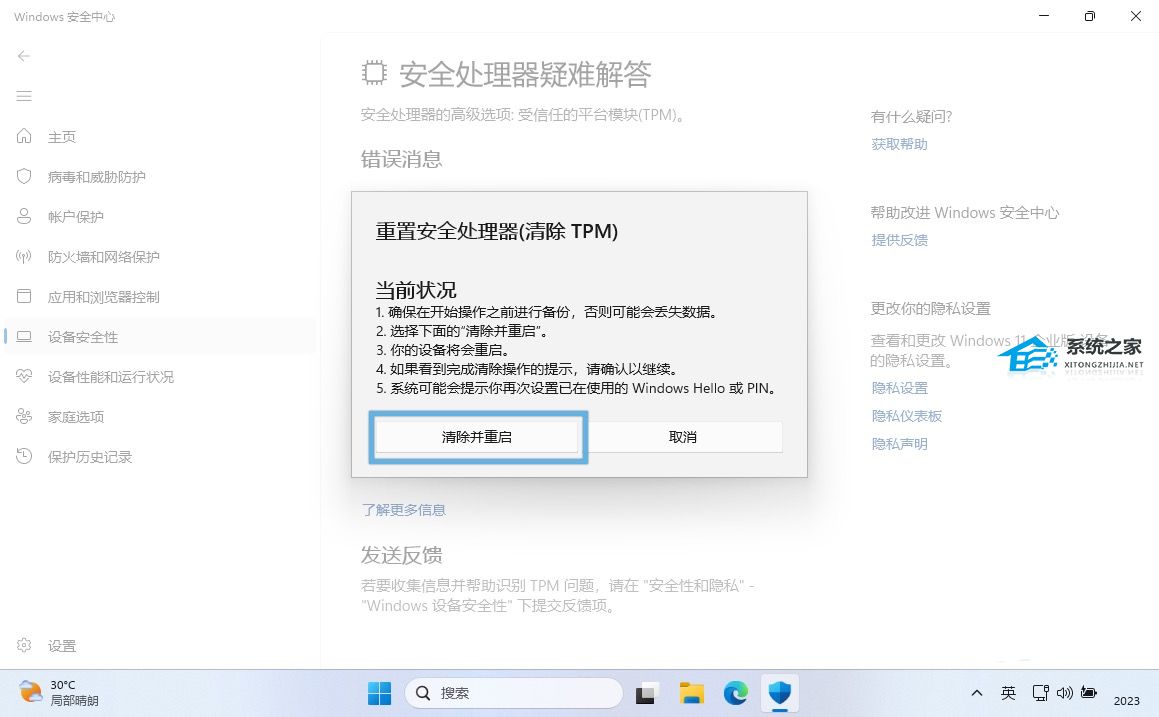This screenshot has height=717, width=1159.
Task: Collapse the navigation pane with hamburger menu
Action: click(24, 96)
